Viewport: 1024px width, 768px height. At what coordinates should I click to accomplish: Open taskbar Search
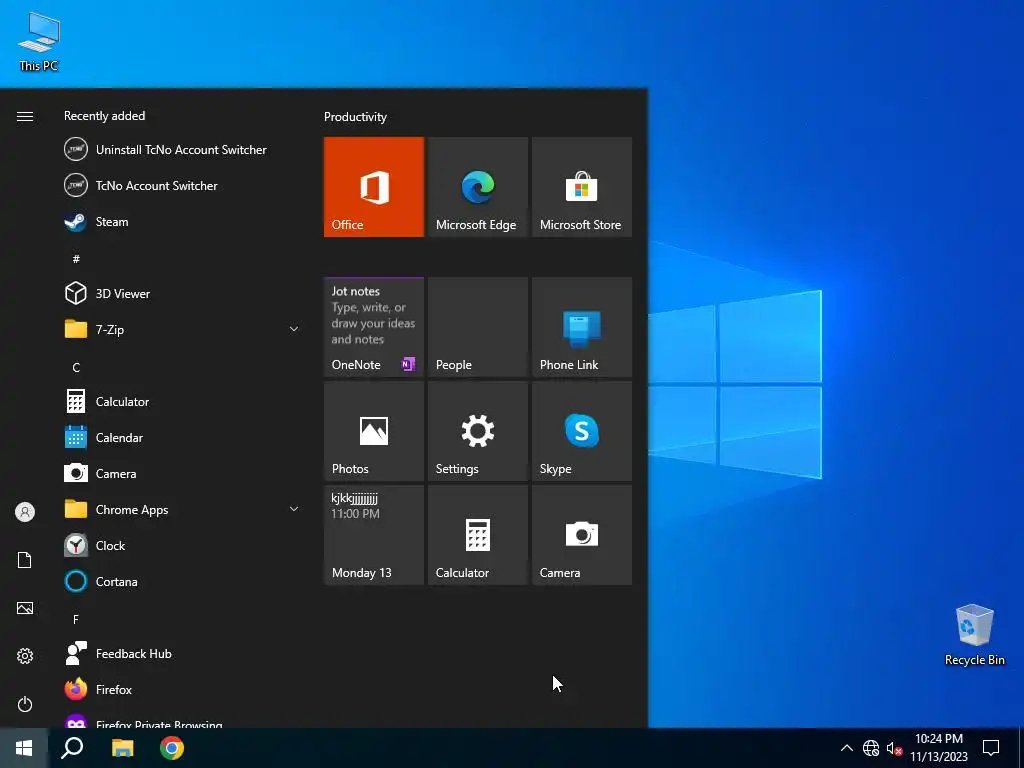tap(72, 748)
